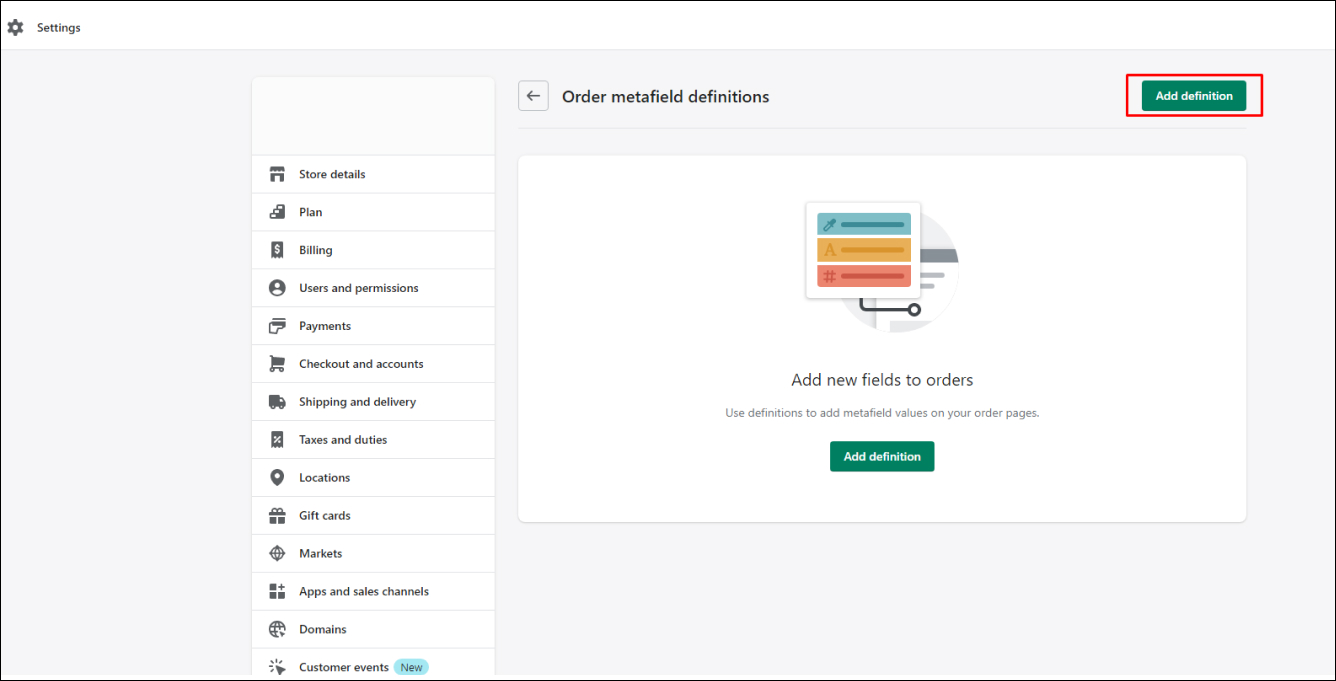Click the Use definitions description text
1336x681 pixels.
tap(882, 413)
